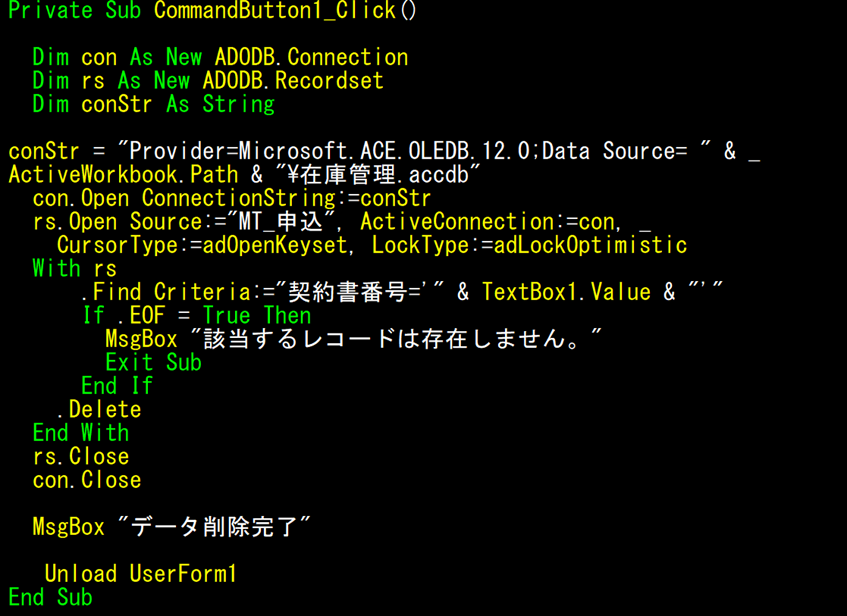
Task: Click the adOpenKeyset cursor type text
Action: pyautogui.click(x=274, y=245)
